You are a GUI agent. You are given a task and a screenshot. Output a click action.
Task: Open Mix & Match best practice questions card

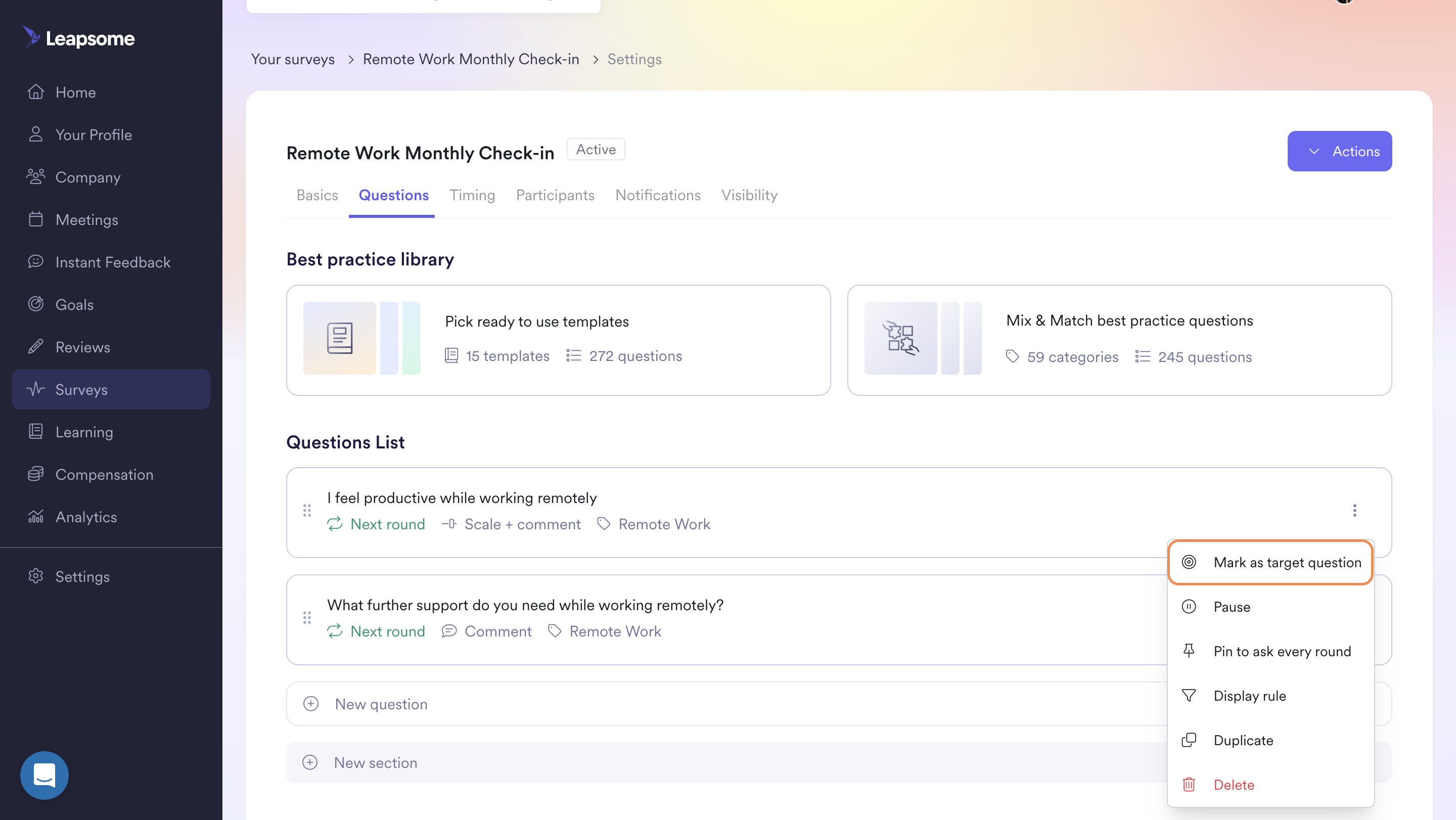point(1119,340)
